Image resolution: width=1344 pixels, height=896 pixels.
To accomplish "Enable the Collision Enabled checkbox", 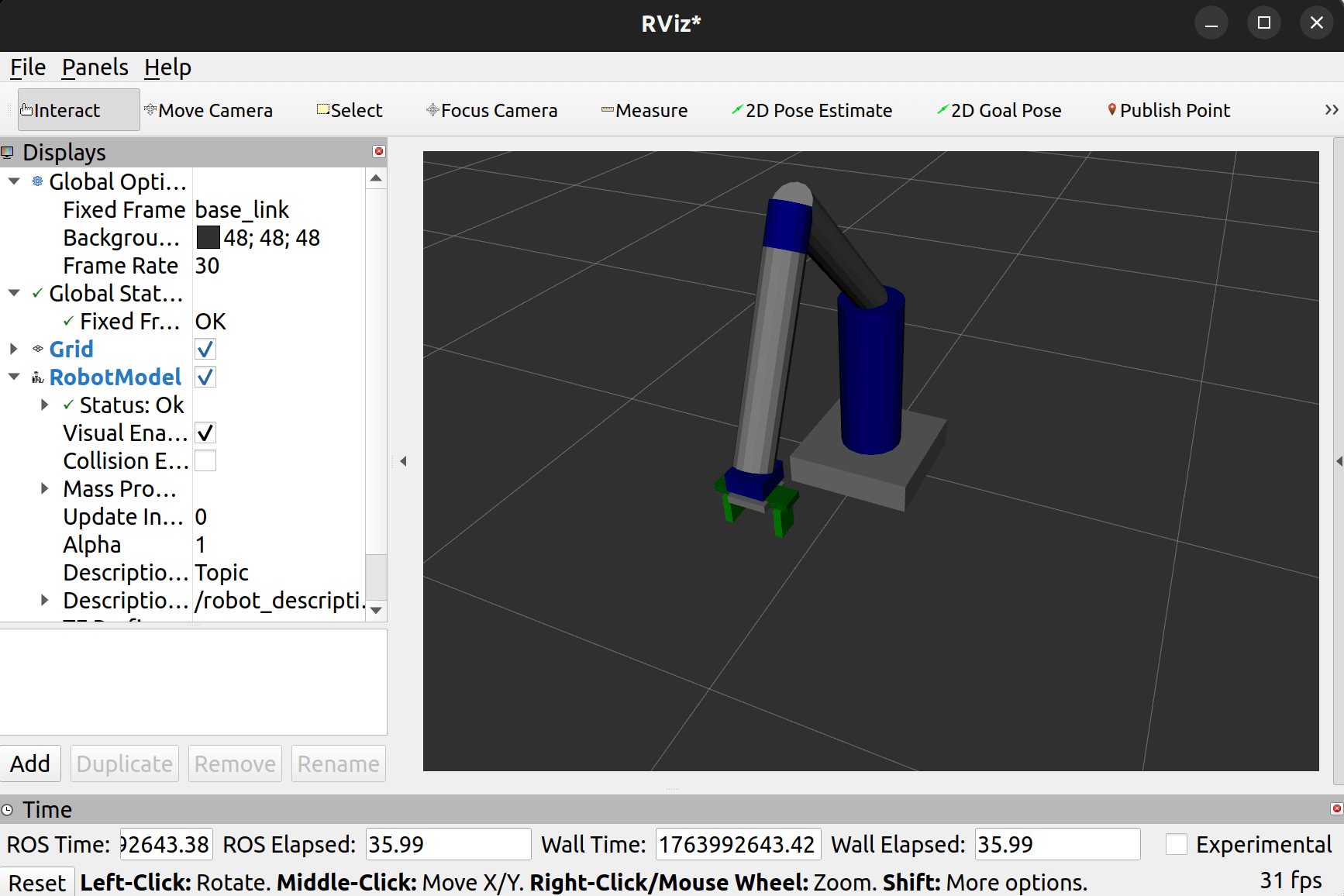I will 205,461.
